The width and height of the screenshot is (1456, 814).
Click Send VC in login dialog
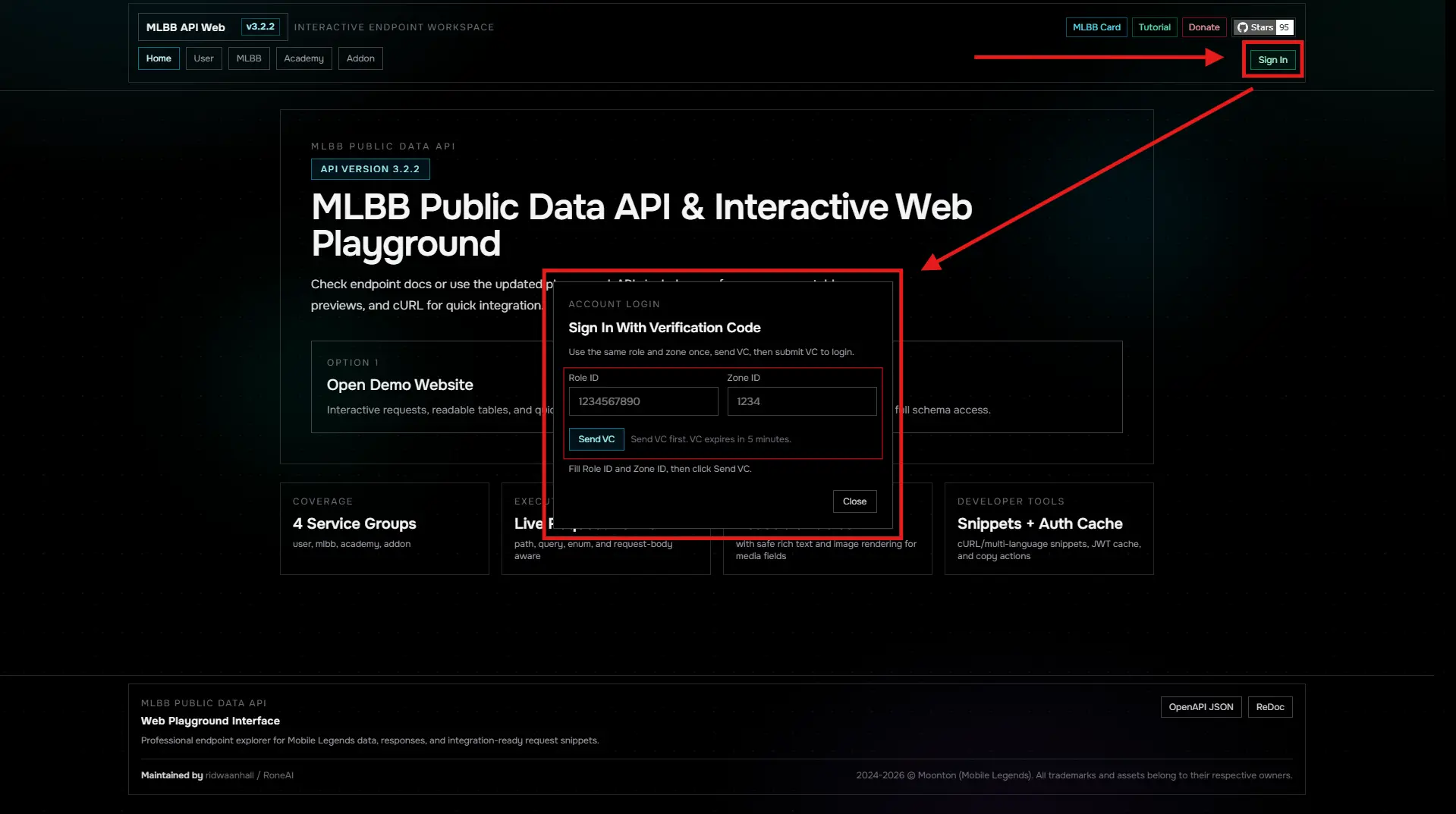(596, 439)
